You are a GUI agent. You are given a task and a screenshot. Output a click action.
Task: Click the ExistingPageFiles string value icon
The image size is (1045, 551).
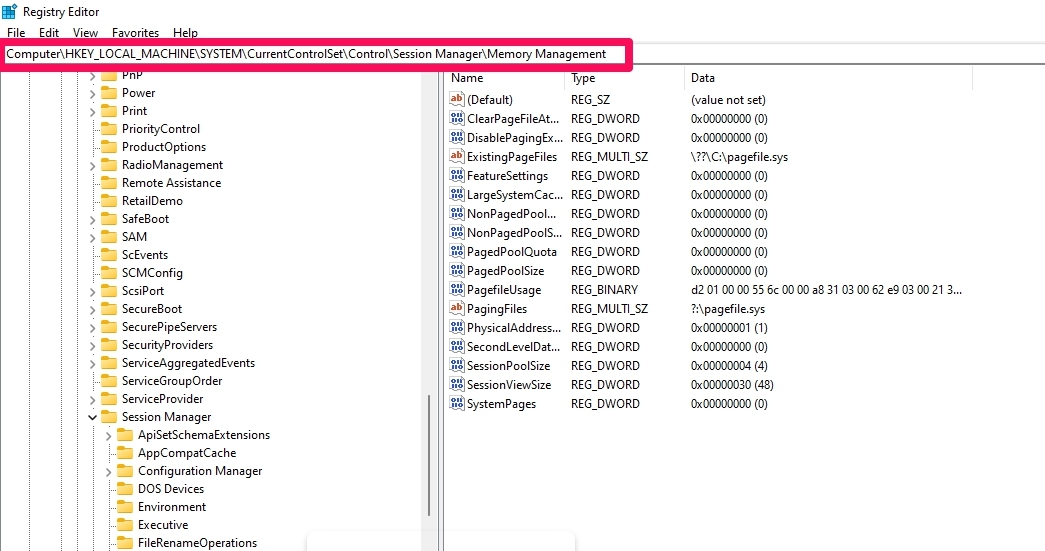[457, 157]
